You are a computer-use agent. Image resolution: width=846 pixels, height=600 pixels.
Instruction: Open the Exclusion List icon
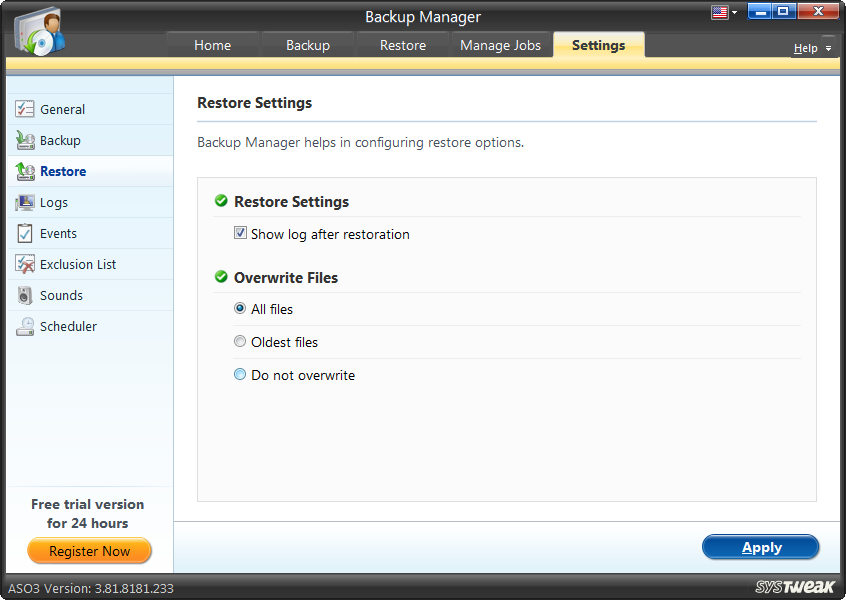pyautogui.click(x=25, y=264)
